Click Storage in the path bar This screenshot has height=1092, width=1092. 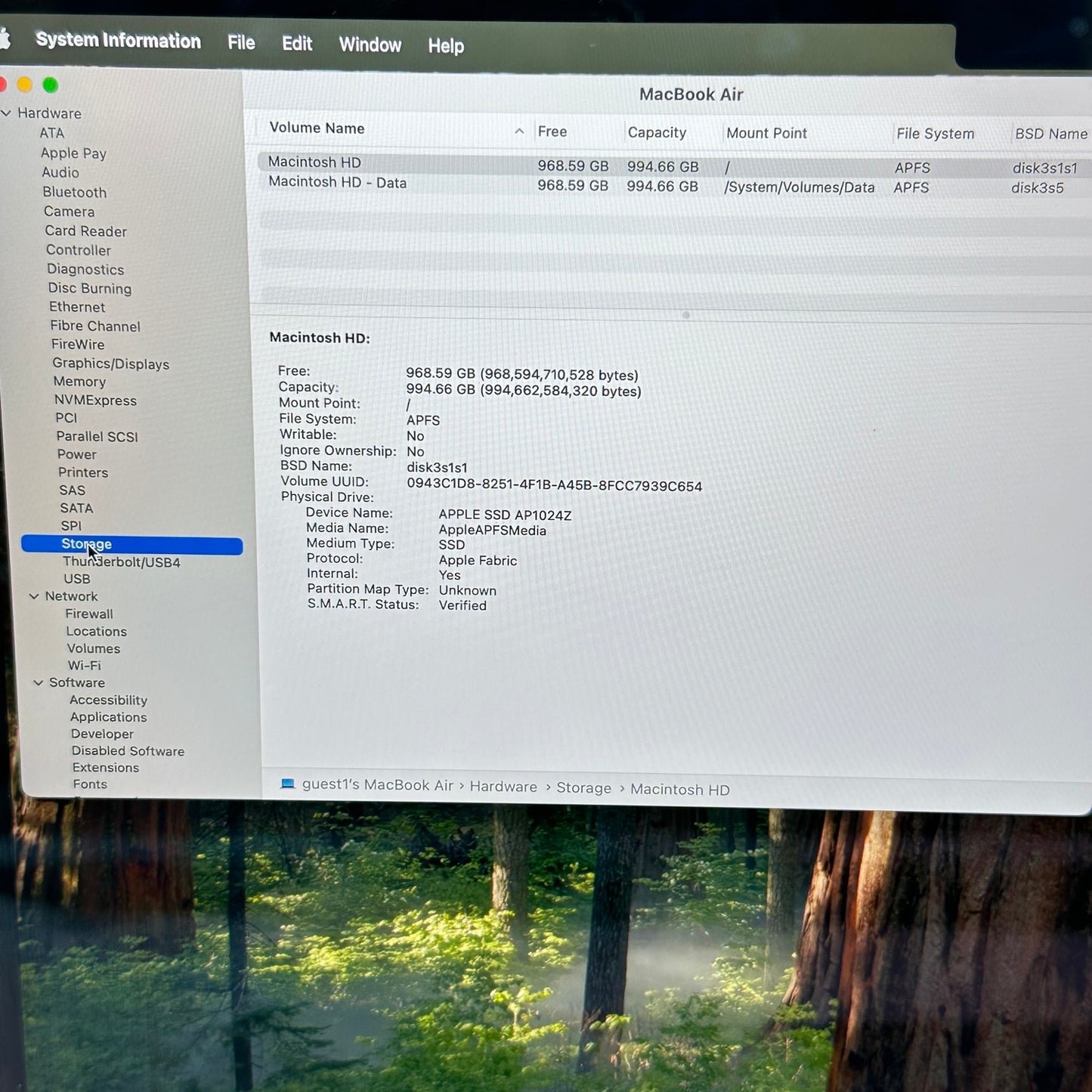click(584, 787)
